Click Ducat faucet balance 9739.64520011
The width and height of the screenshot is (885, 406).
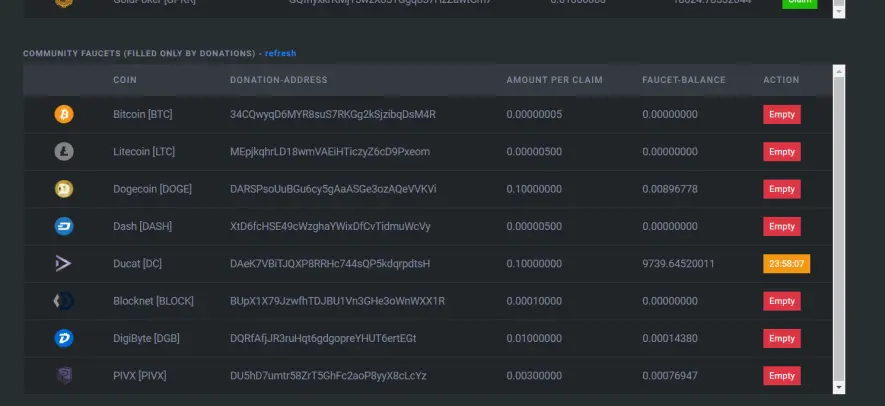tap(678, 264)
